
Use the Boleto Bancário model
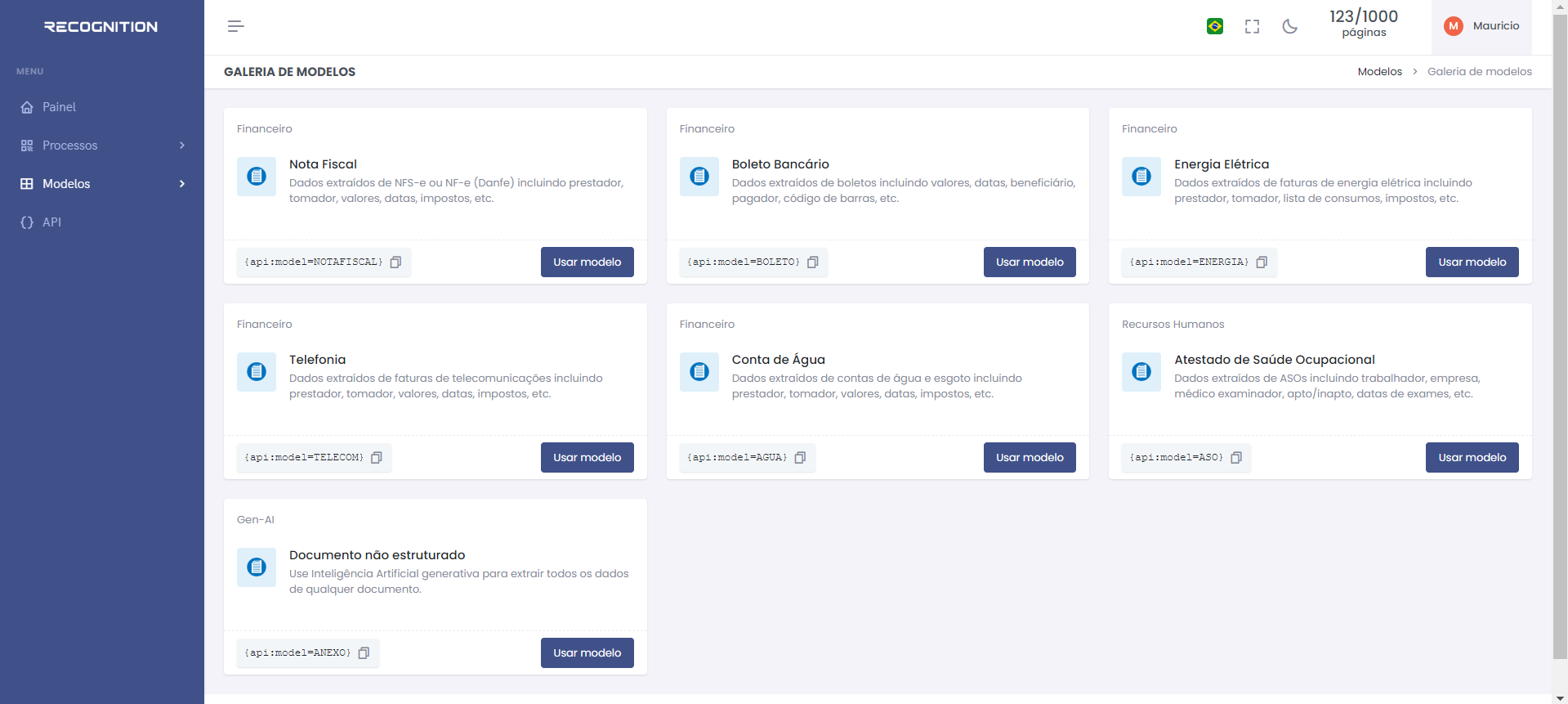point(1030,262)
